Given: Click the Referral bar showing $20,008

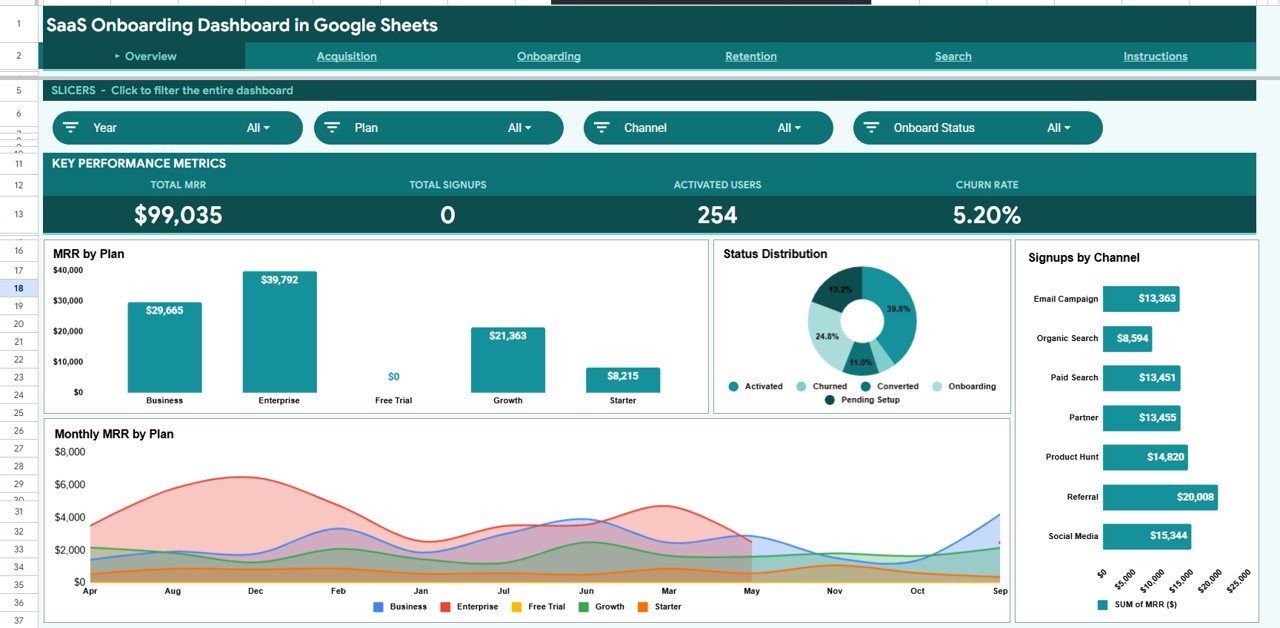Looking at the screenshot, I should click(1160, 497).
